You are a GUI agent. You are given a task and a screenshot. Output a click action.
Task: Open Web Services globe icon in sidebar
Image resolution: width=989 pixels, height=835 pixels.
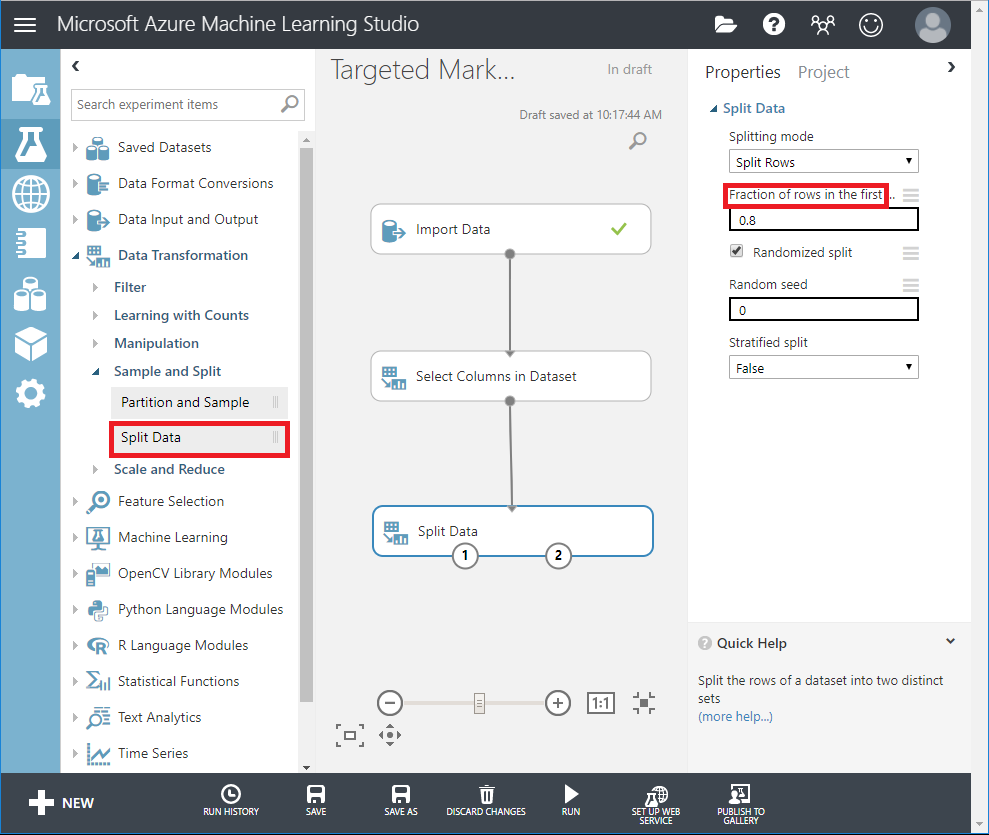click(30, 193)
